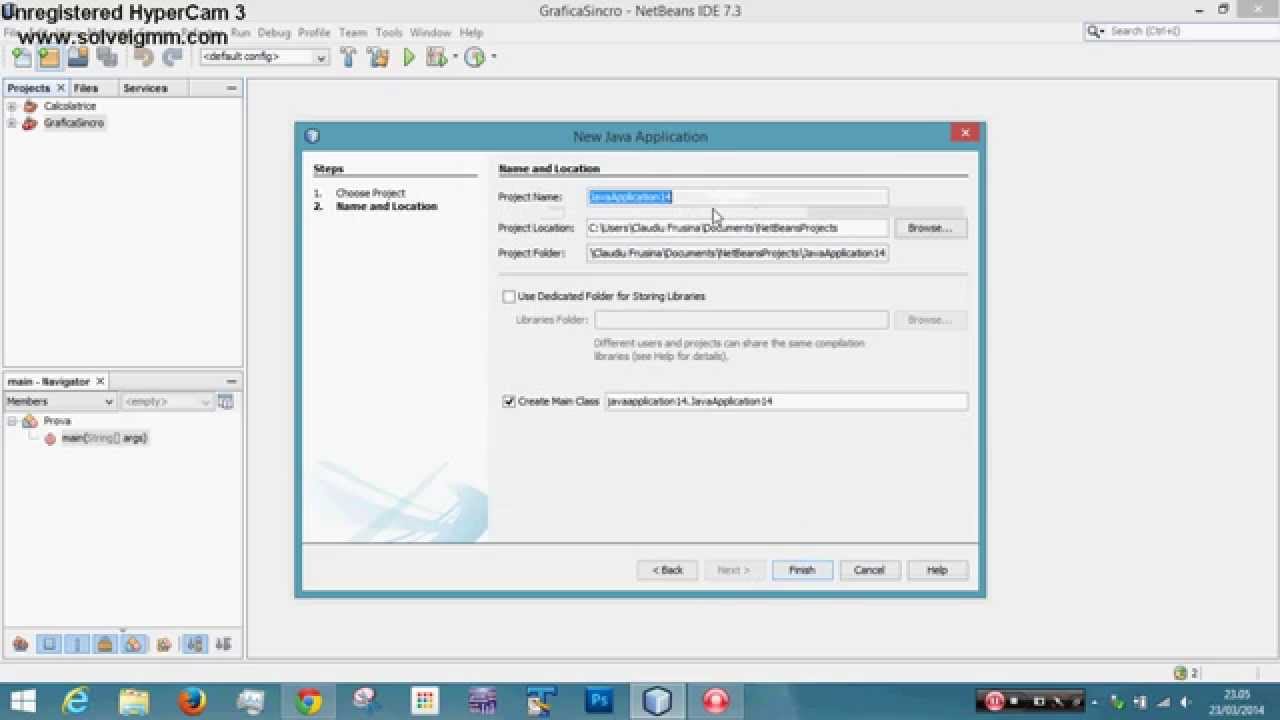Click the Profile Project clock icon
The width and height of the screenshot is (1280, 720).
(475, 57)
